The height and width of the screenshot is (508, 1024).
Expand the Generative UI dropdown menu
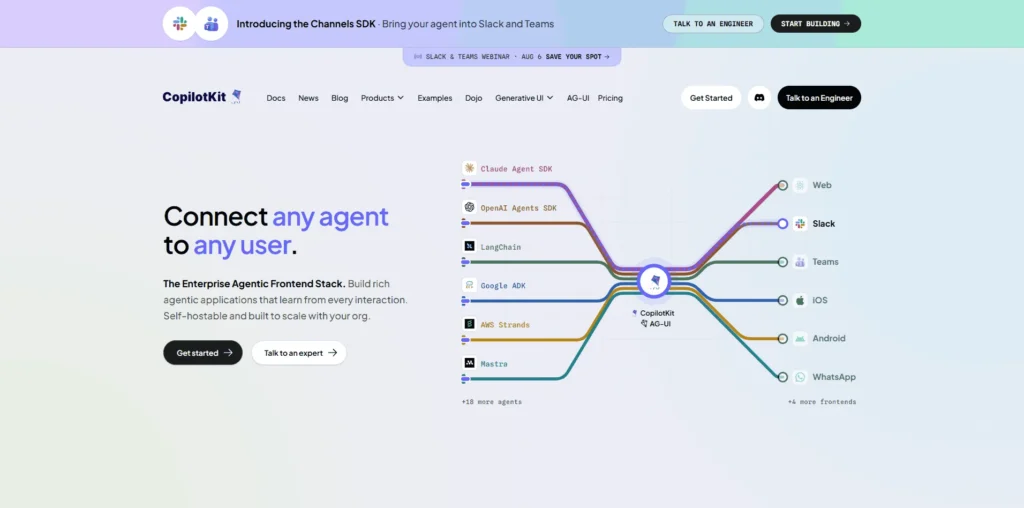(524, 98)
